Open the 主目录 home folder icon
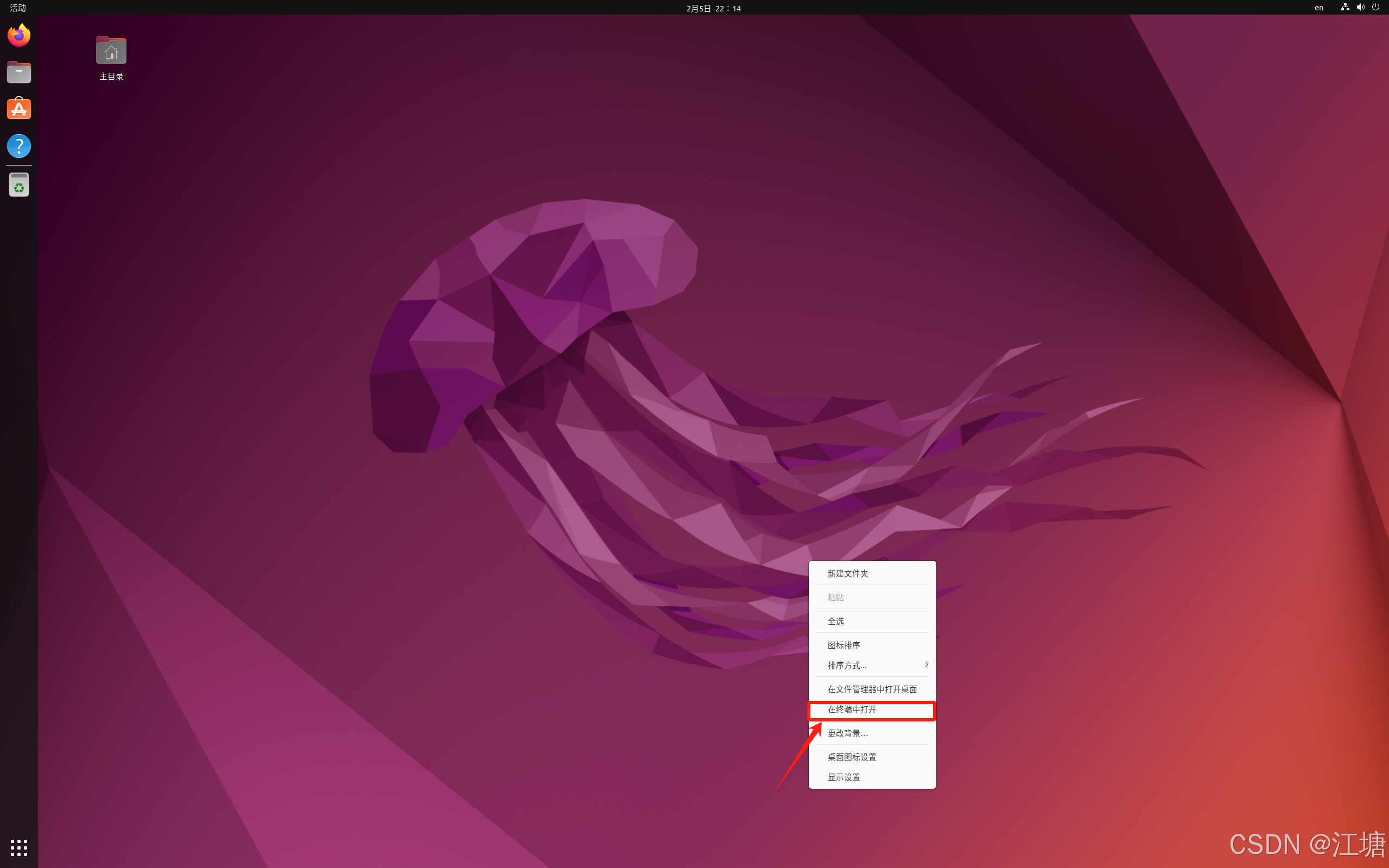Screen dimensions: 1389x868 tap(111, 52)
